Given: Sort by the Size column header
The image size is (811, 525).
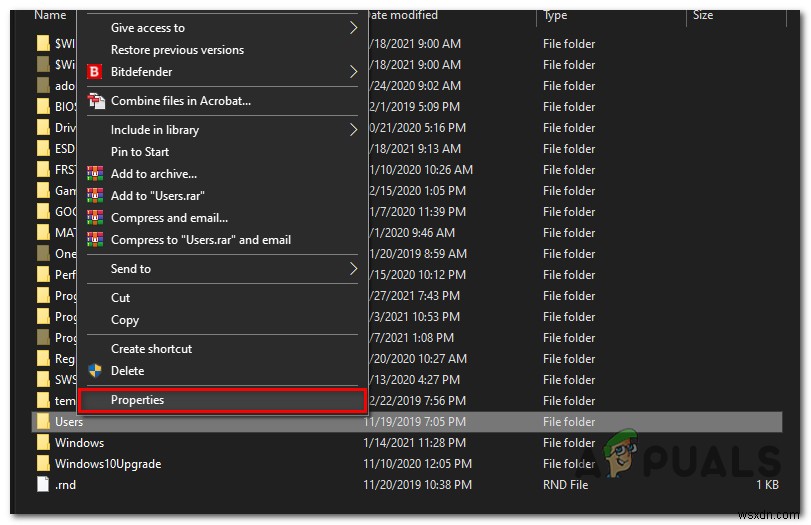Looking at the screenshot, I should [x=703, y=15].
